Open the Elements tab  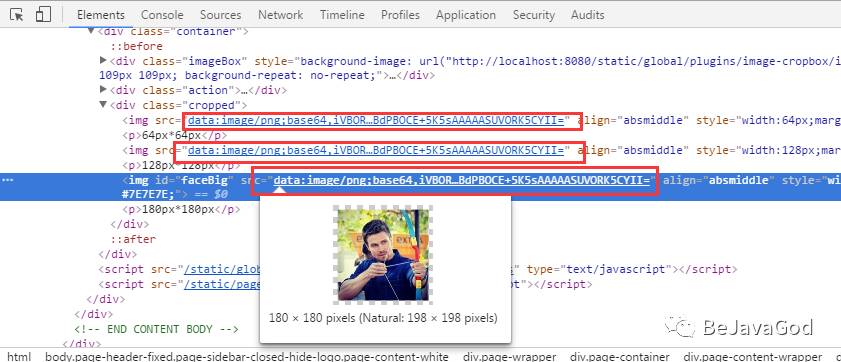click(101, 15)
